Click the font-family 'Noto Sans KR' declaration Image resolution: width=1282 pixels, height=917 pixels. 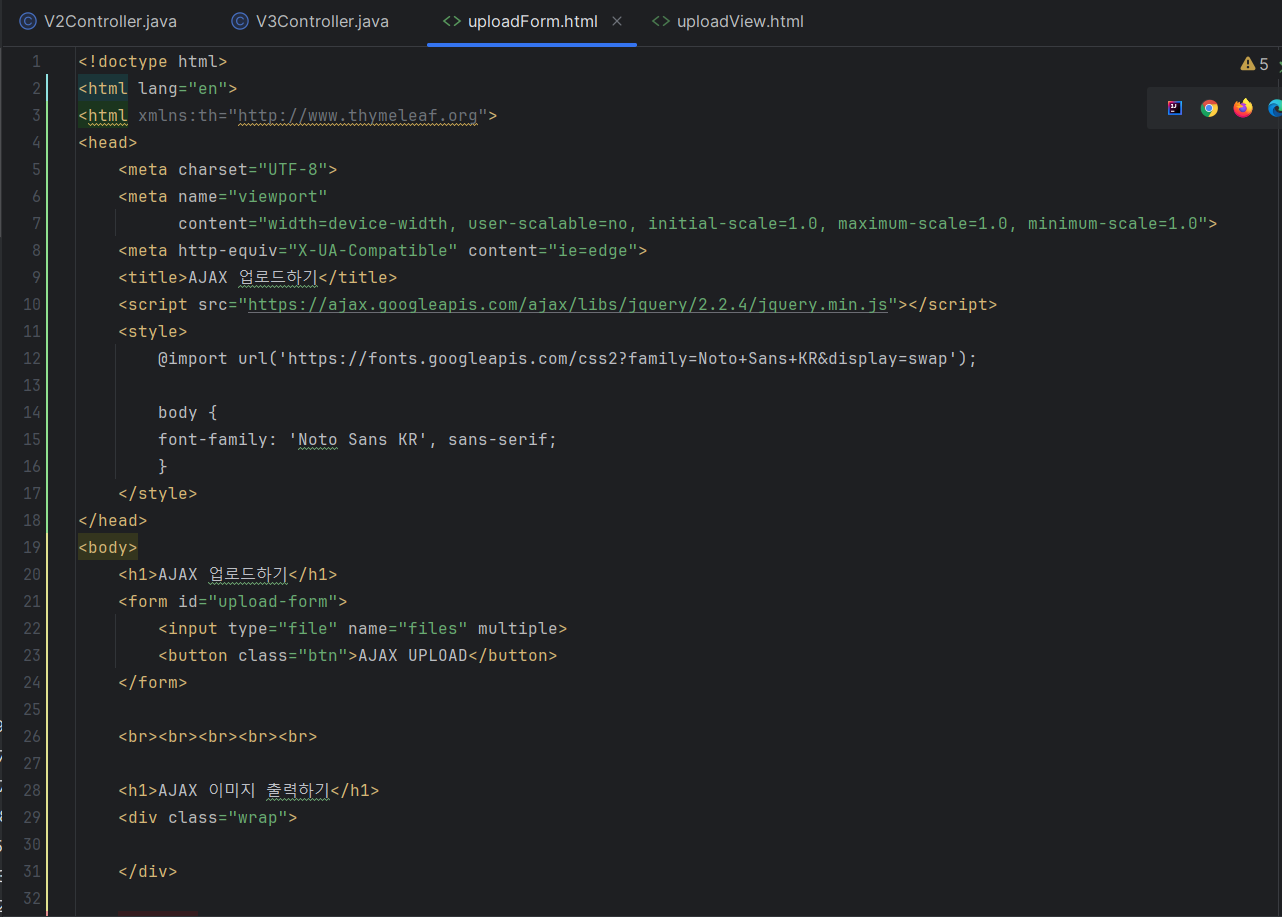358,440
